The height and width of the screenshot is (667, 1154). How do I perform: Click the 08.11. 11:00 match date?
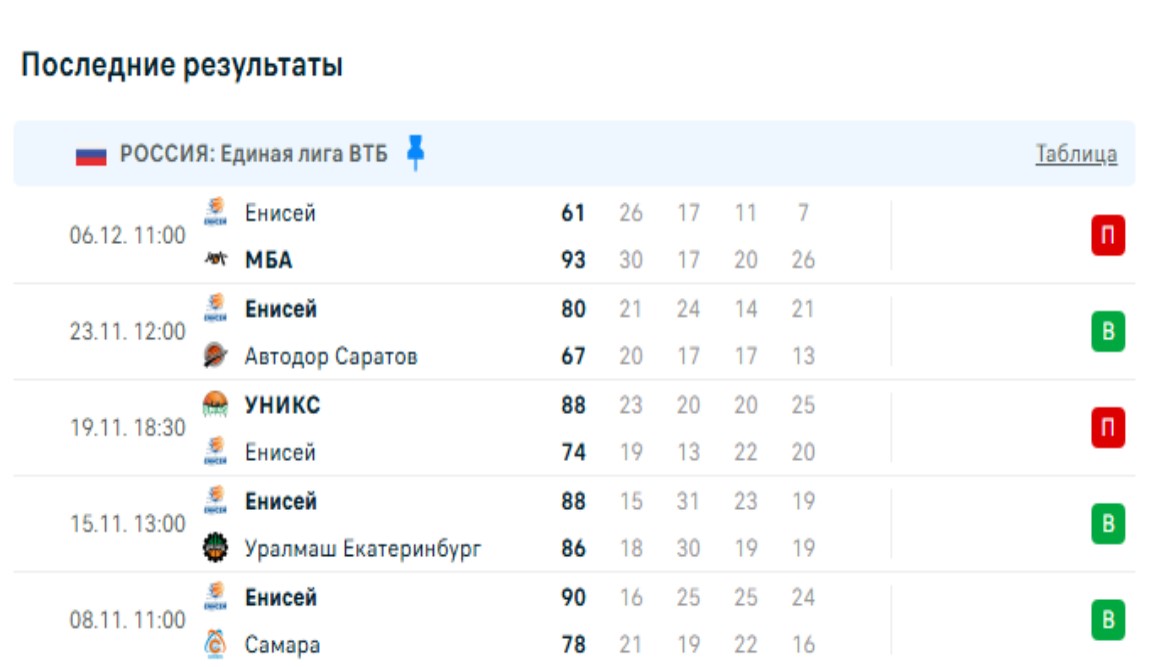click(x=127, y=620)
